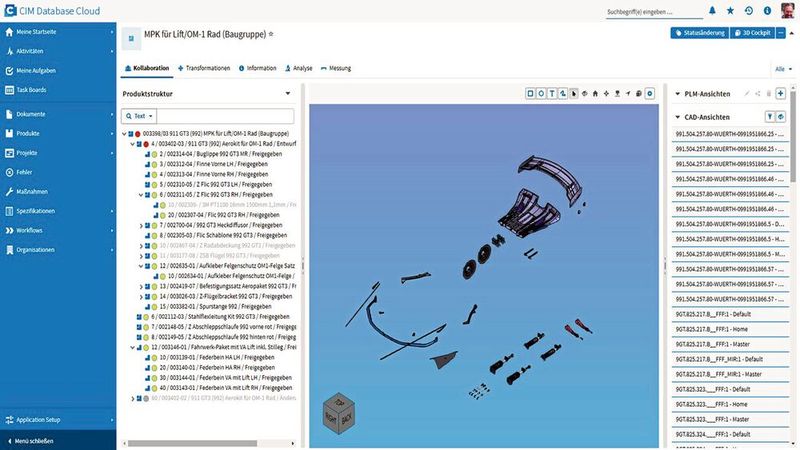Click Menü schließen to collapse sidebar

tap(58, 441)
